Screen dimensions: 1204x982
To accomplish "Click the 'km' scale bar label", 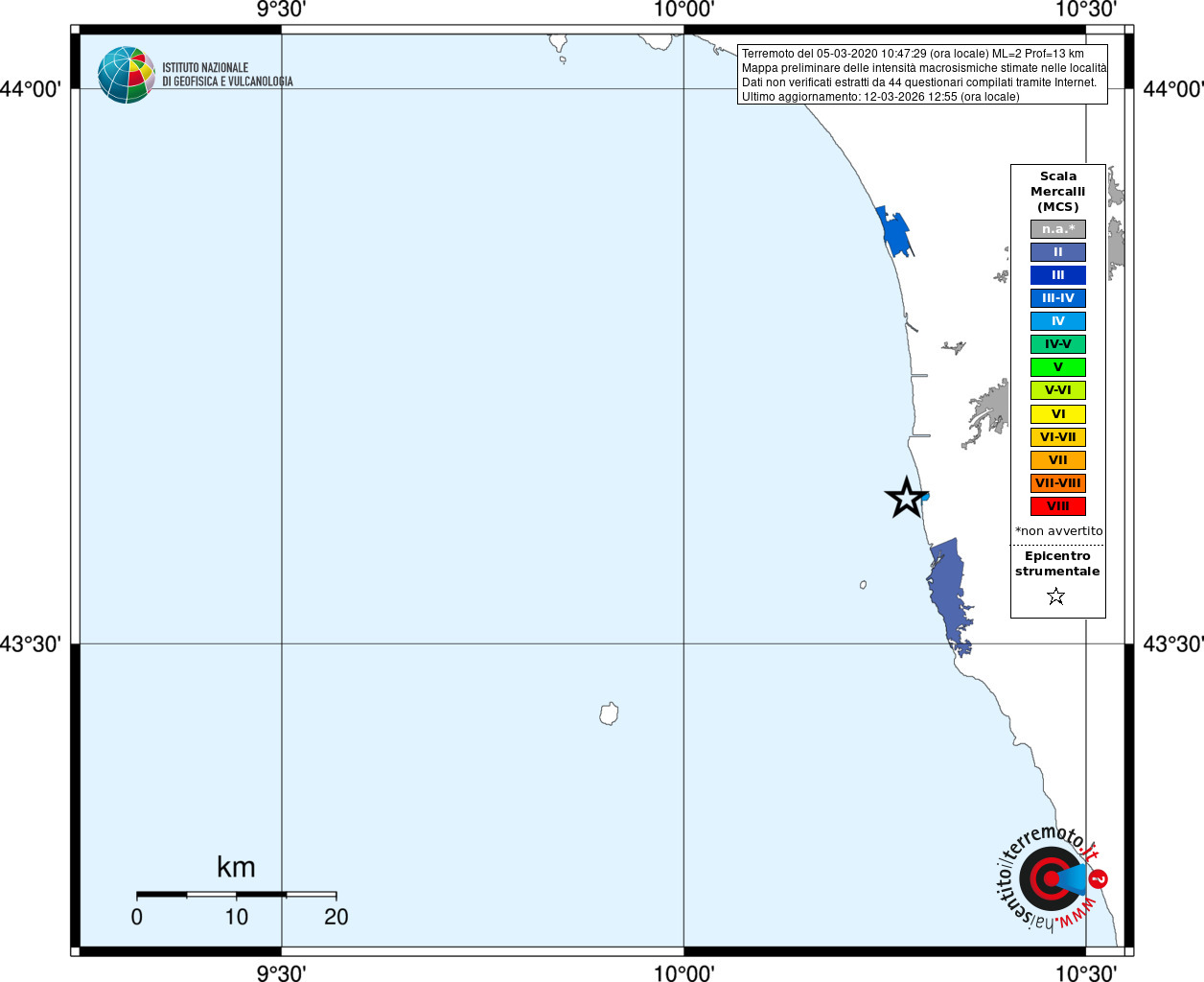I will click(x=236, y=867).
